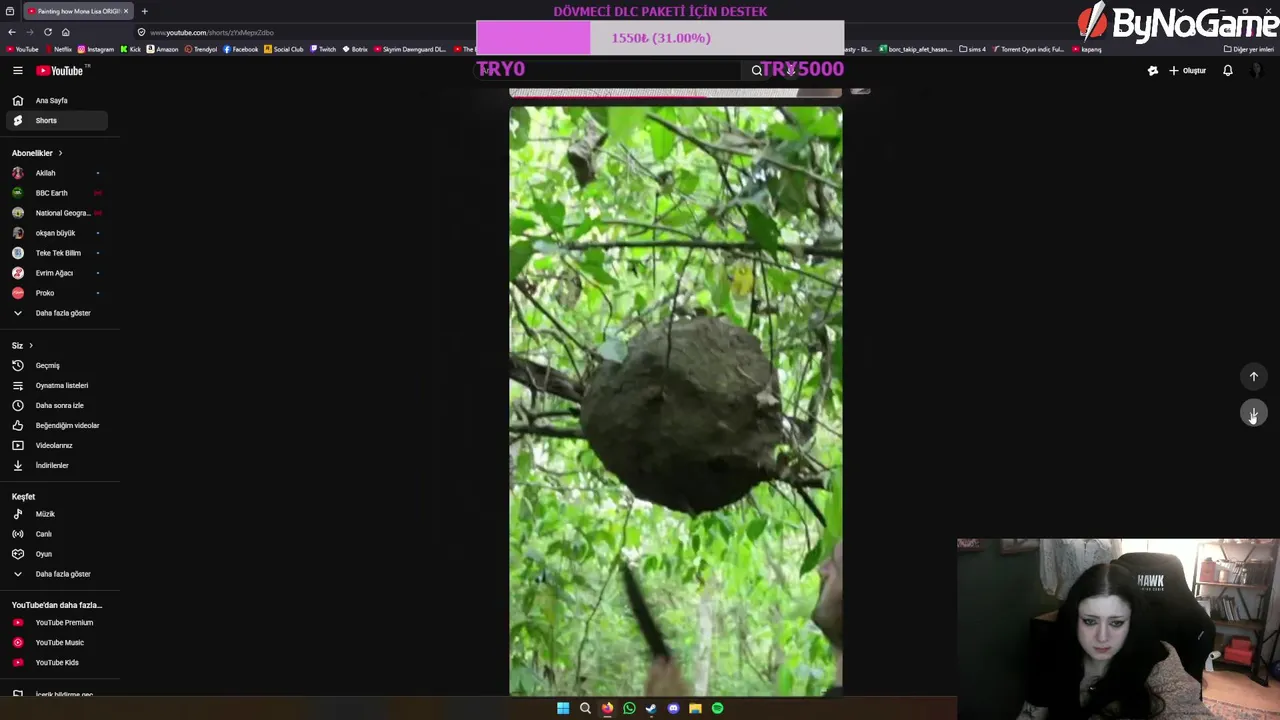
Task: Expand the Abonelikler section
Action: 37,153
